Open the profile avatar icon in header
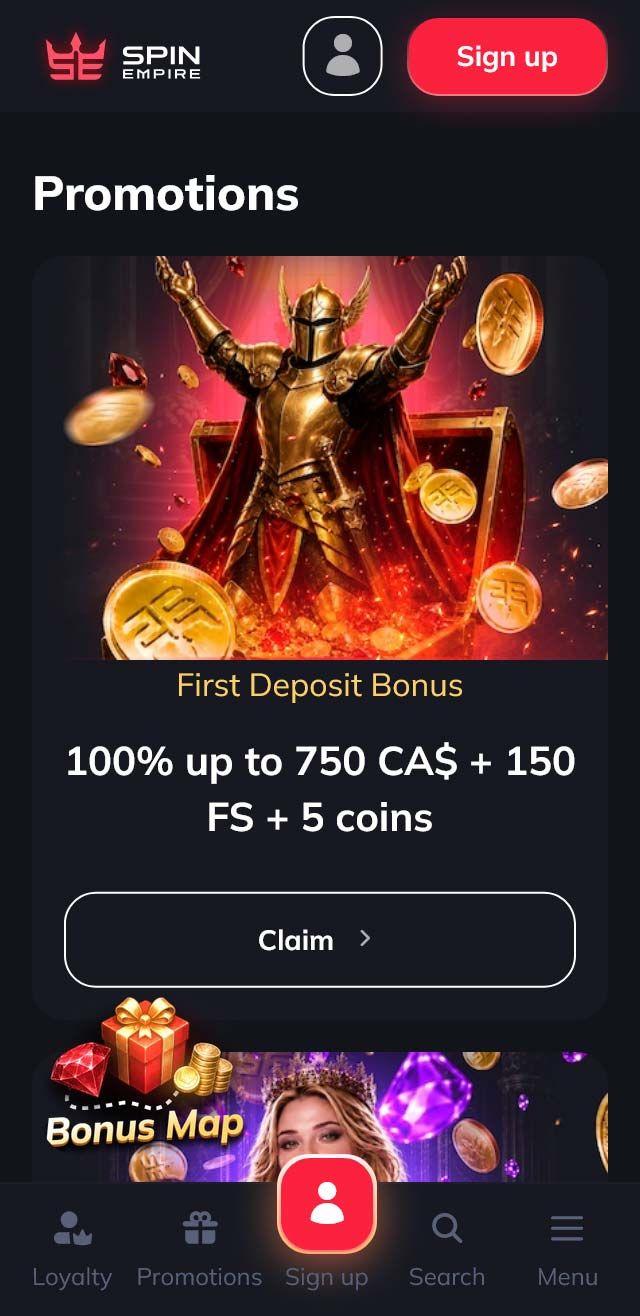This screenshot has width=640, height=1316. pyautogui.click(x=343, y=56)
